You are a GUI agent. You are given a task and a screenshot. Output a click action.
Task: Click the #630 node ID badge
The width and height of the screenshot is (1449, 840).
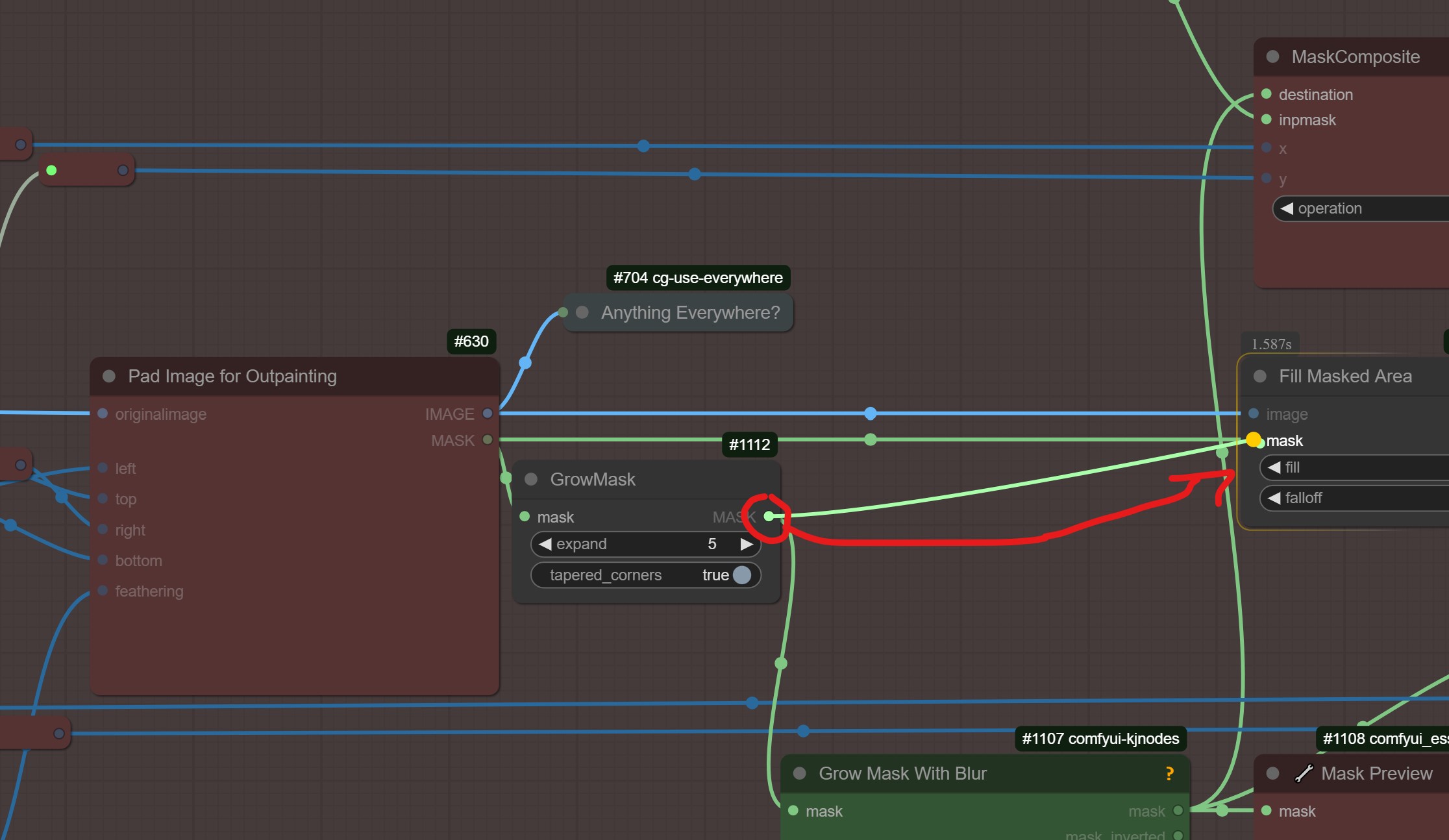(471, 341)
